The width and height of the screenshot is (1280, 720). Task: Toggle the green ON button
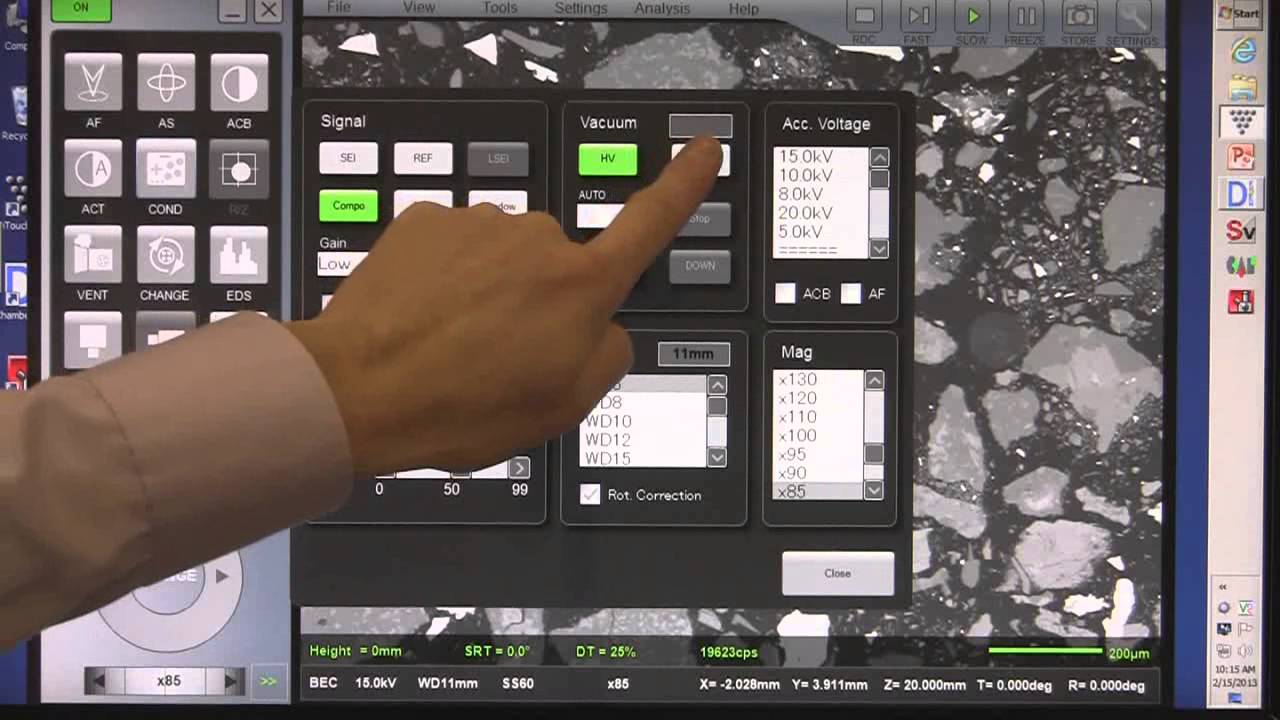coord(80,8)
